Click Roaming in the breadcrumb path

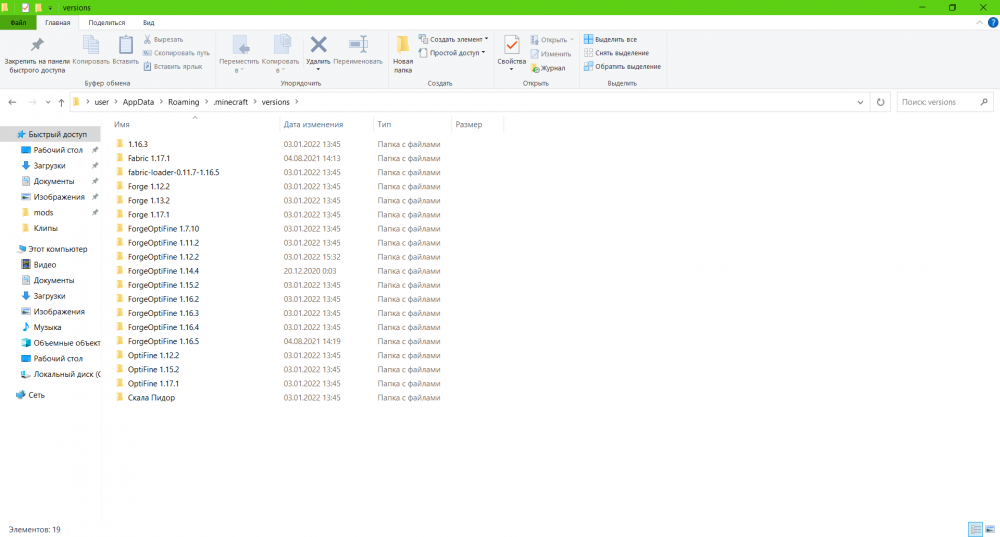[x=184, y=102]
